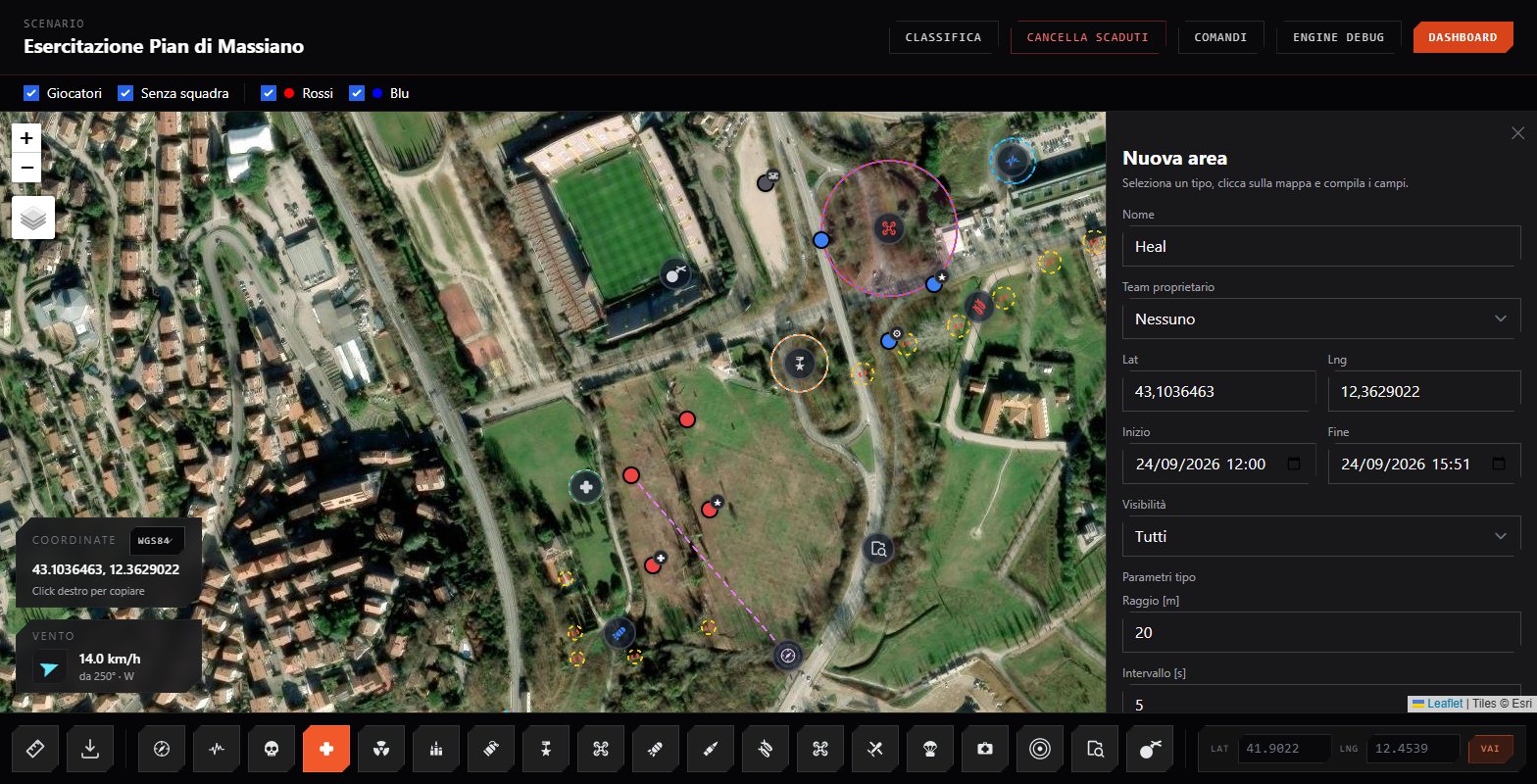Toggle the WGS84 coordinate format
The height and width of the screenshot is (784, 1537).
coord(157,541)
